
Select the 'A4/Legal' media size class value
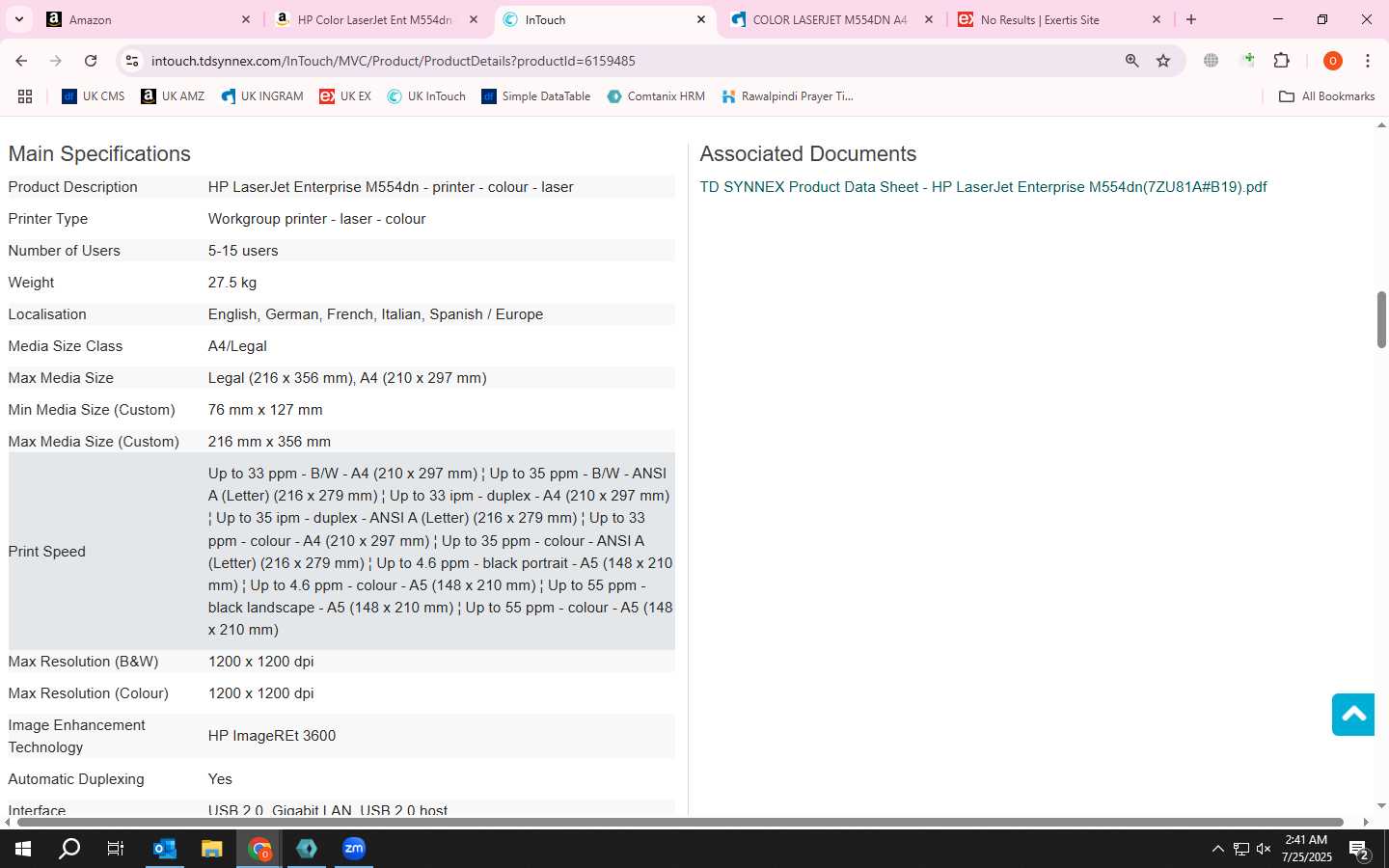[237, 346]
